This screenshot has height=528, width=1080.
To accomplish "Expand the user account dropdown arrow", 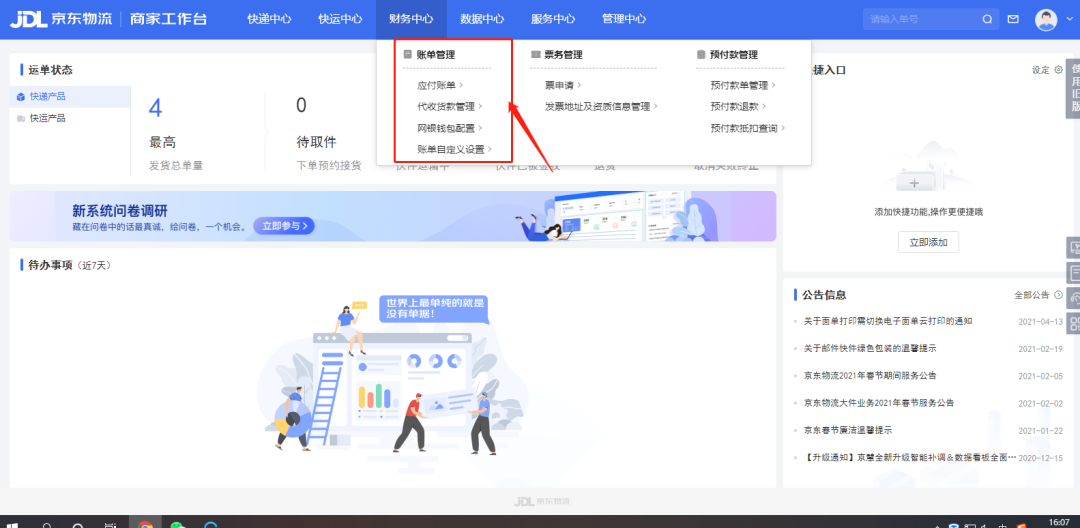I will point(1067,20).
